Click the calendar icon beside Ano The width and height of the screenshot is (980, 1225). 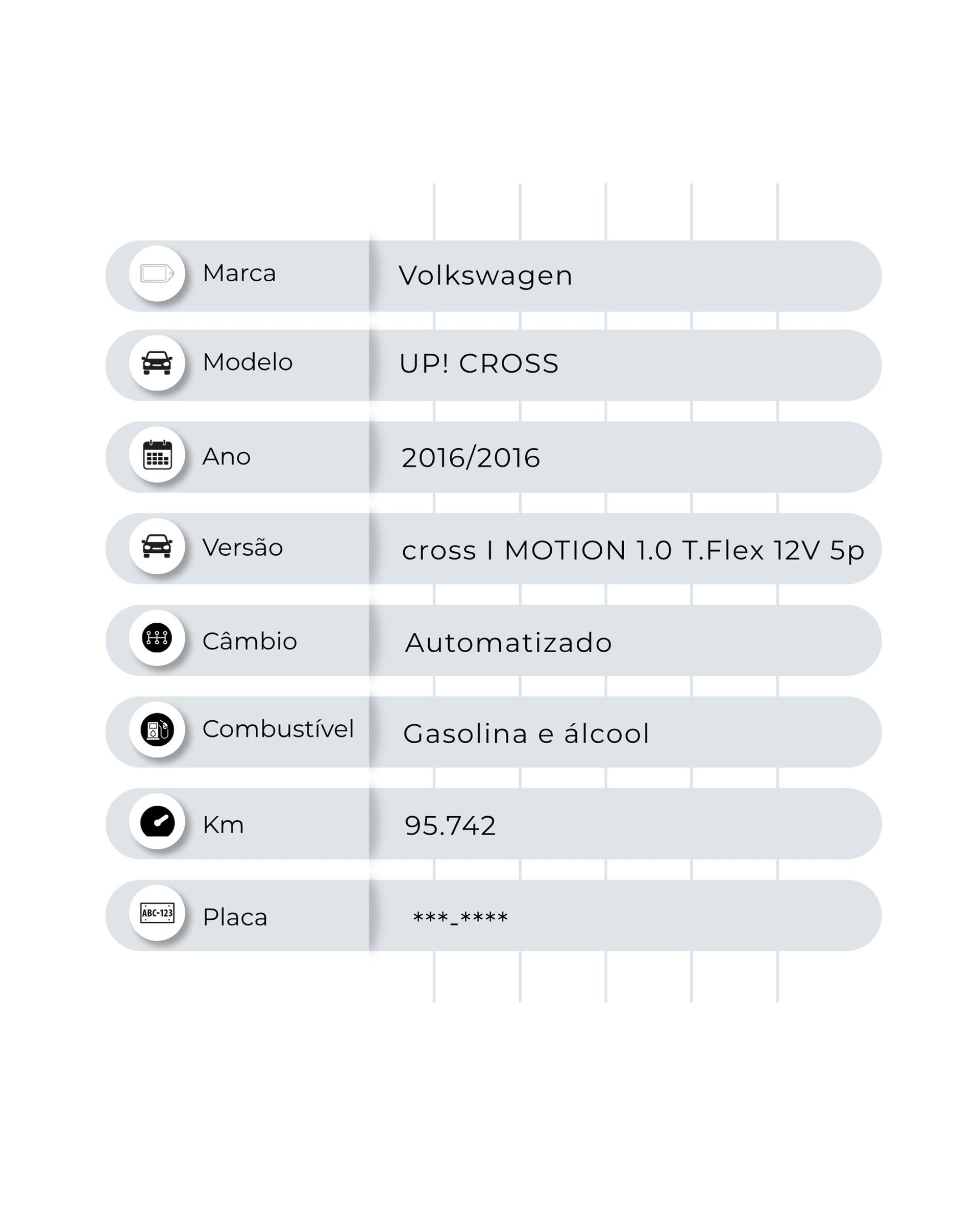click(x=157, y=455)
